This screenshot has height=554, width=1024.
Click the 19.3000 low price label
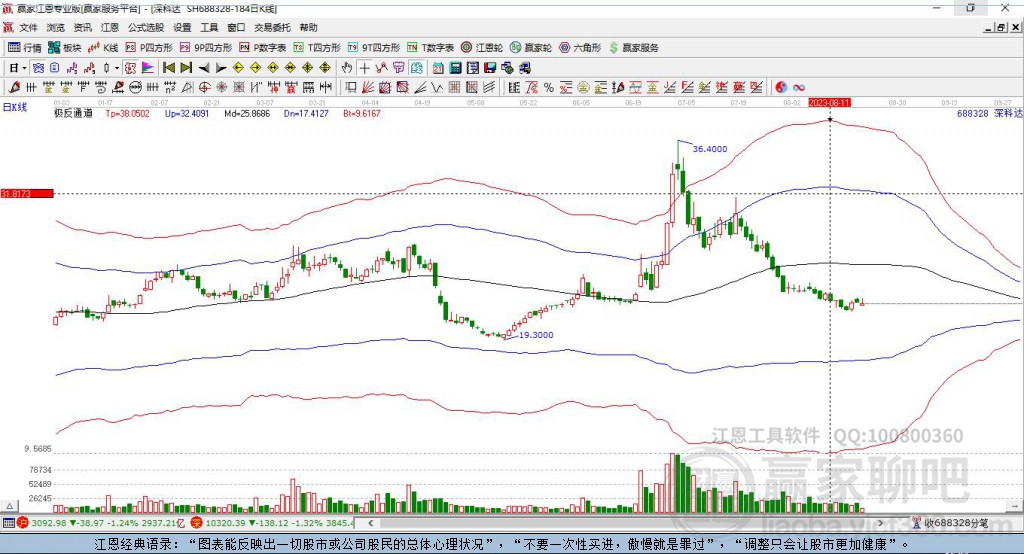(536, 334)
